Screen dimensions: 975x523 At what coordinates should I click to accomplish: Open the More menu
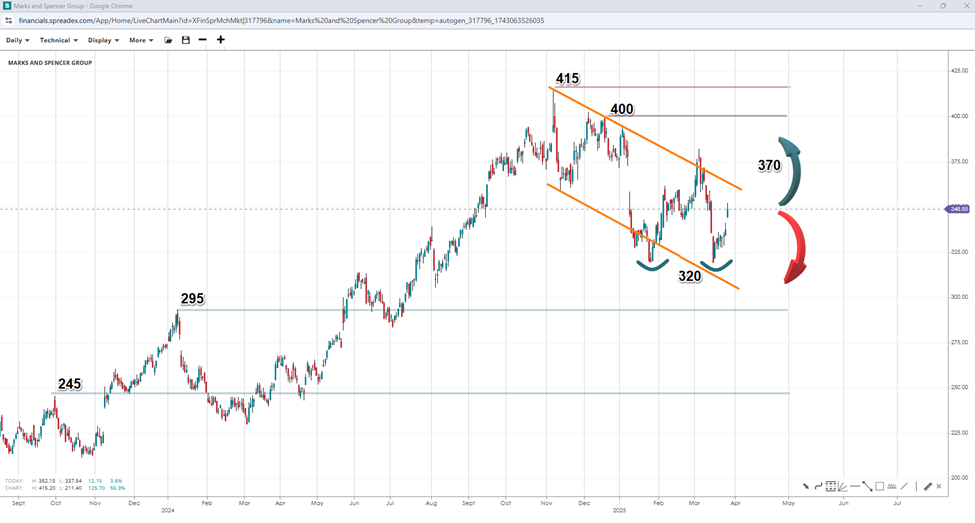pyautogui.click(x=141, y=40)
